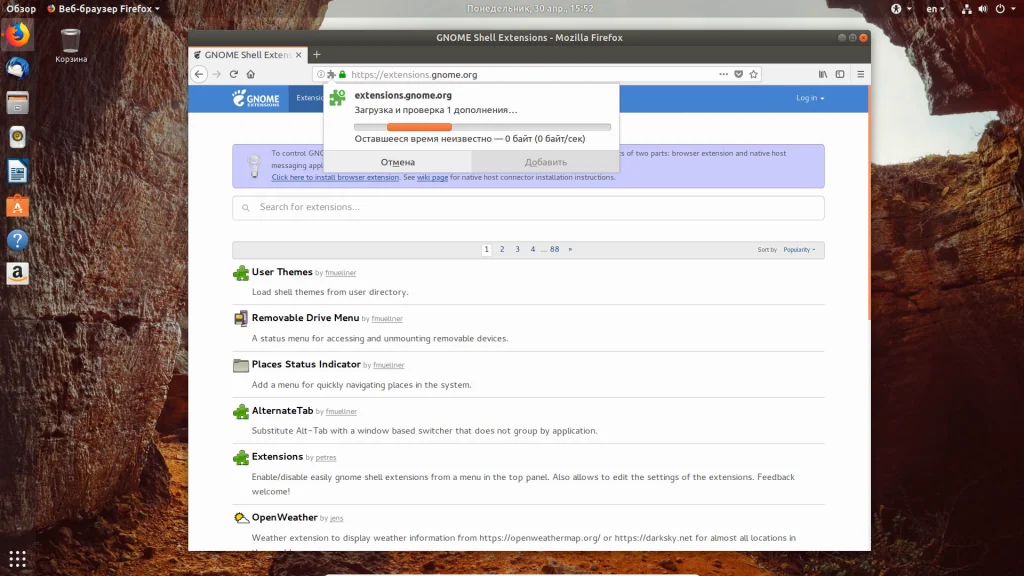1024x576 pixels.
Task: Toggle the Firefox sidebar view
Action: pos(840,74)
